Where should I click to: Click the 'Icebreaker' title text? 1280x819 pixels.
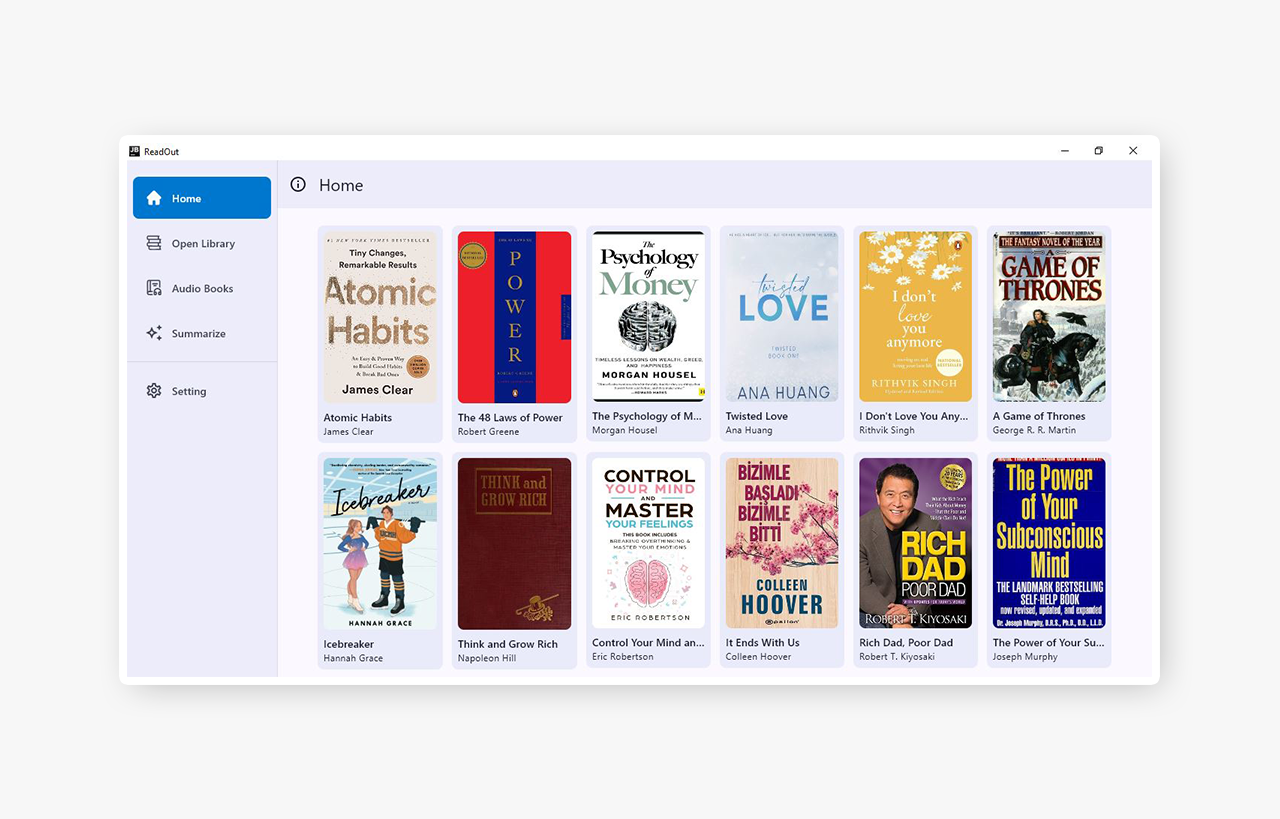(348, 644)
